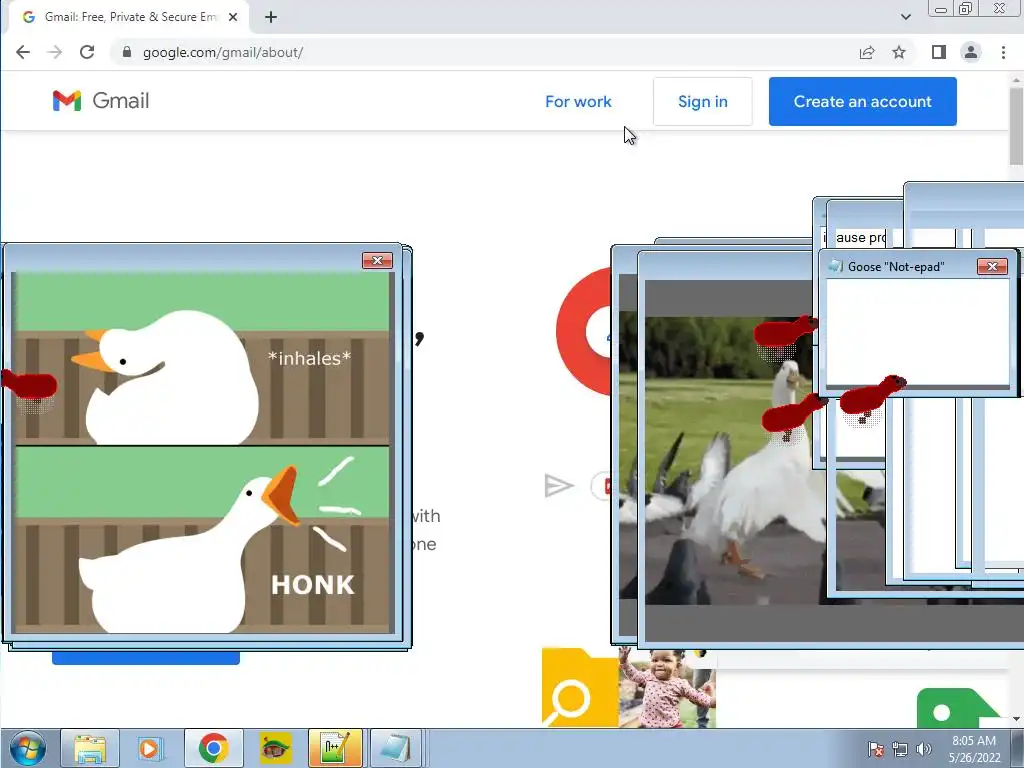The width and height of the screenshot is (1024, 768).
Task: Click the gray send arrow icon on page
Action: click(x=558, y=486)
